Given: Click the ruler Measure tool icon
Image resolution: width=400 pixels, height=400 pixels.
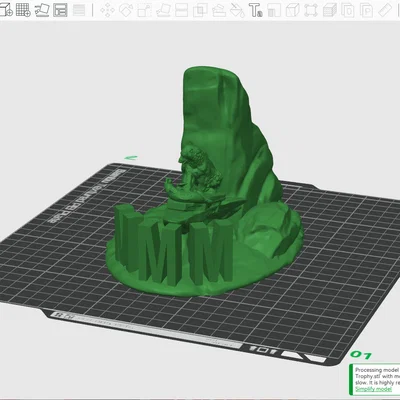Looking at the screenshot, I should click(x=385, y=10).
